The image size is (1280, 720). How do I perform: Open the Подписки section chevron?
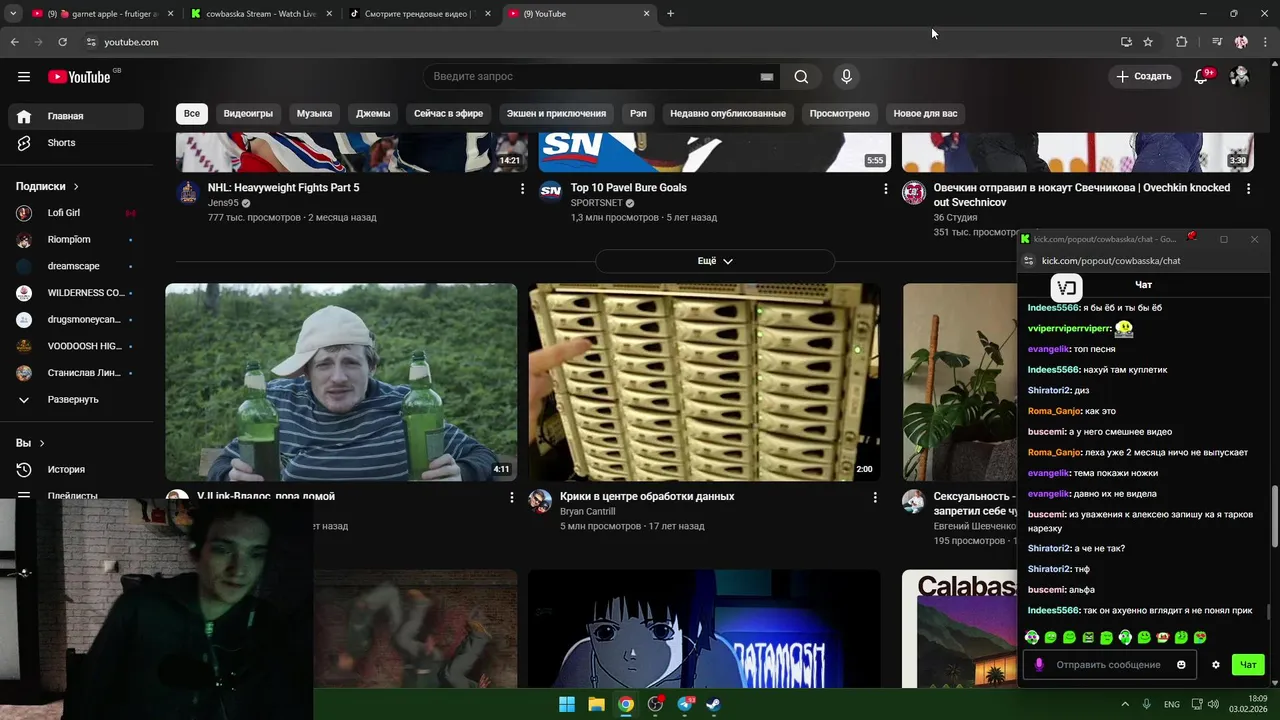(x=75, y=186)
